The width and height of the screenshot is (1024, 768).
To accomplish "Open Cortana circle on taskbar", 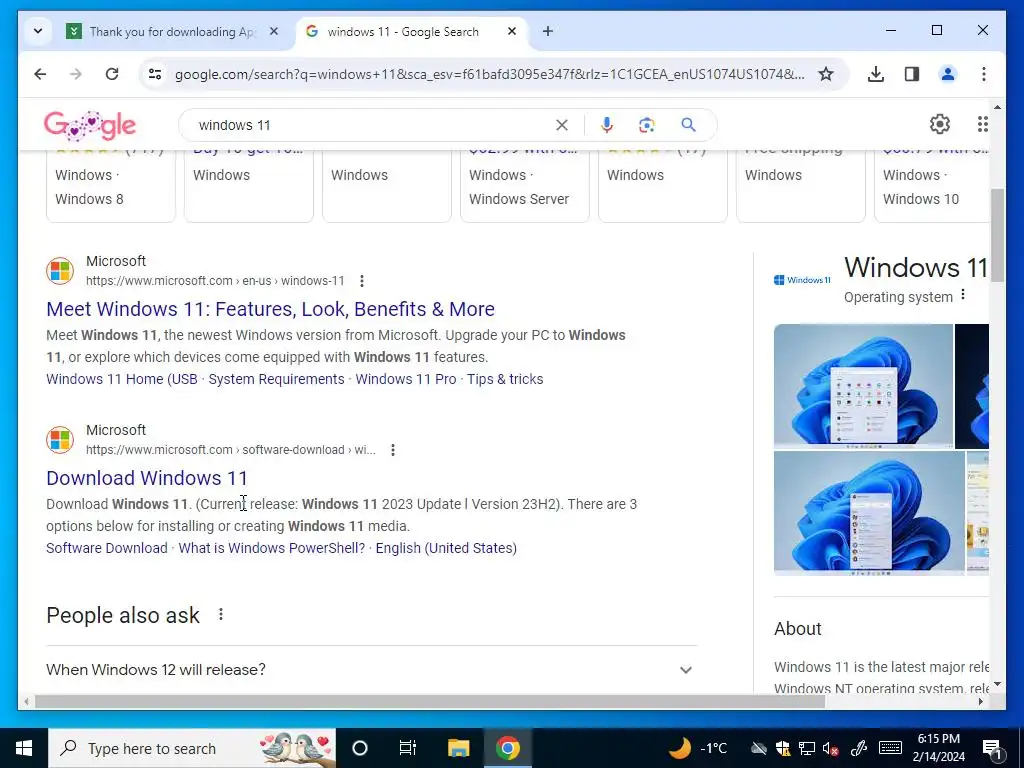I will pos(360,748).
